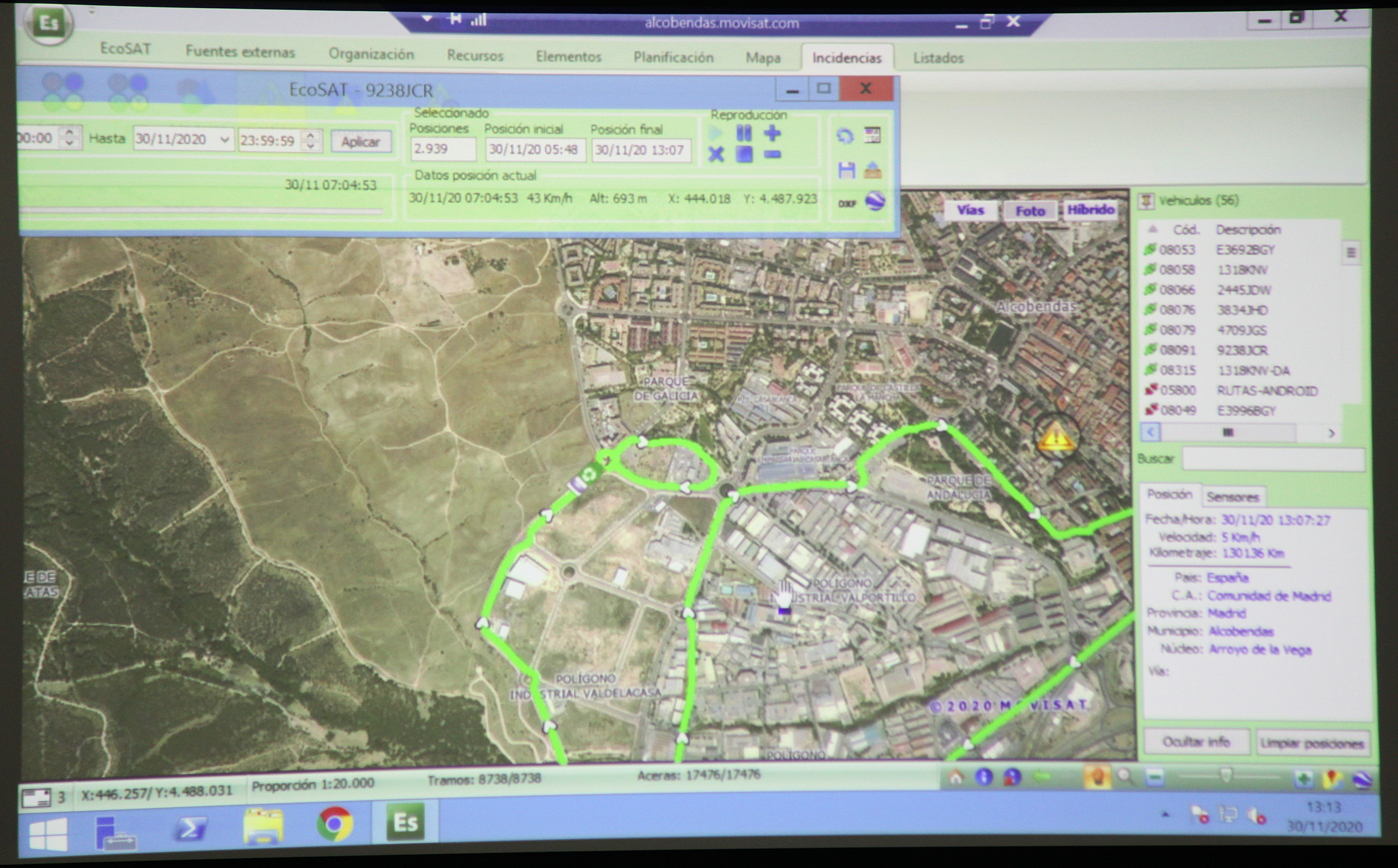Screen dimensions: 1398x868
Task: Go to previous view with green arrow
Action: coord(1042,776)
